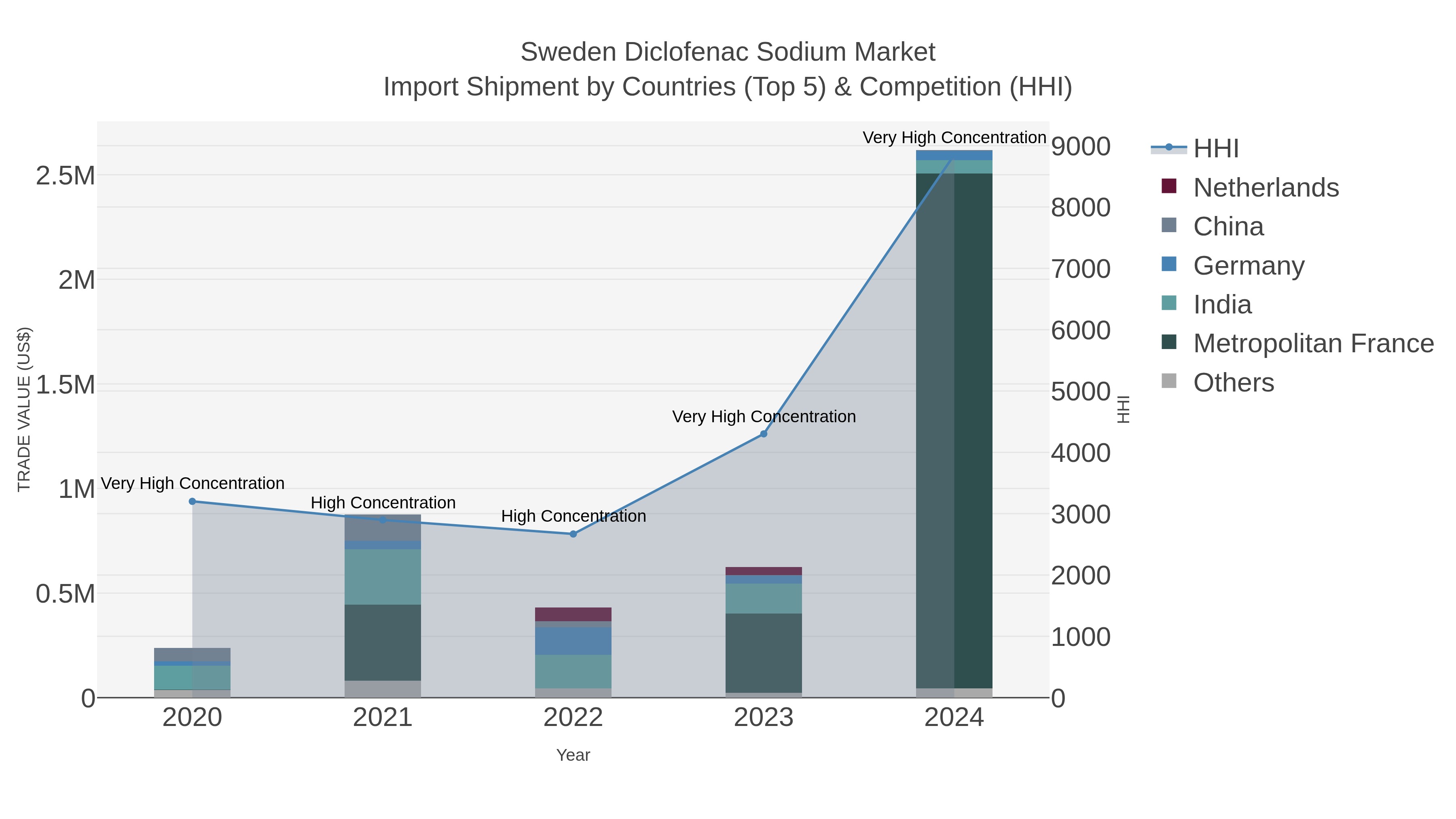This screenshot has width=1456, height=819.
Task: Select the Netherlands segment atop the 2023 bar
Action: (x=764, y=571)
